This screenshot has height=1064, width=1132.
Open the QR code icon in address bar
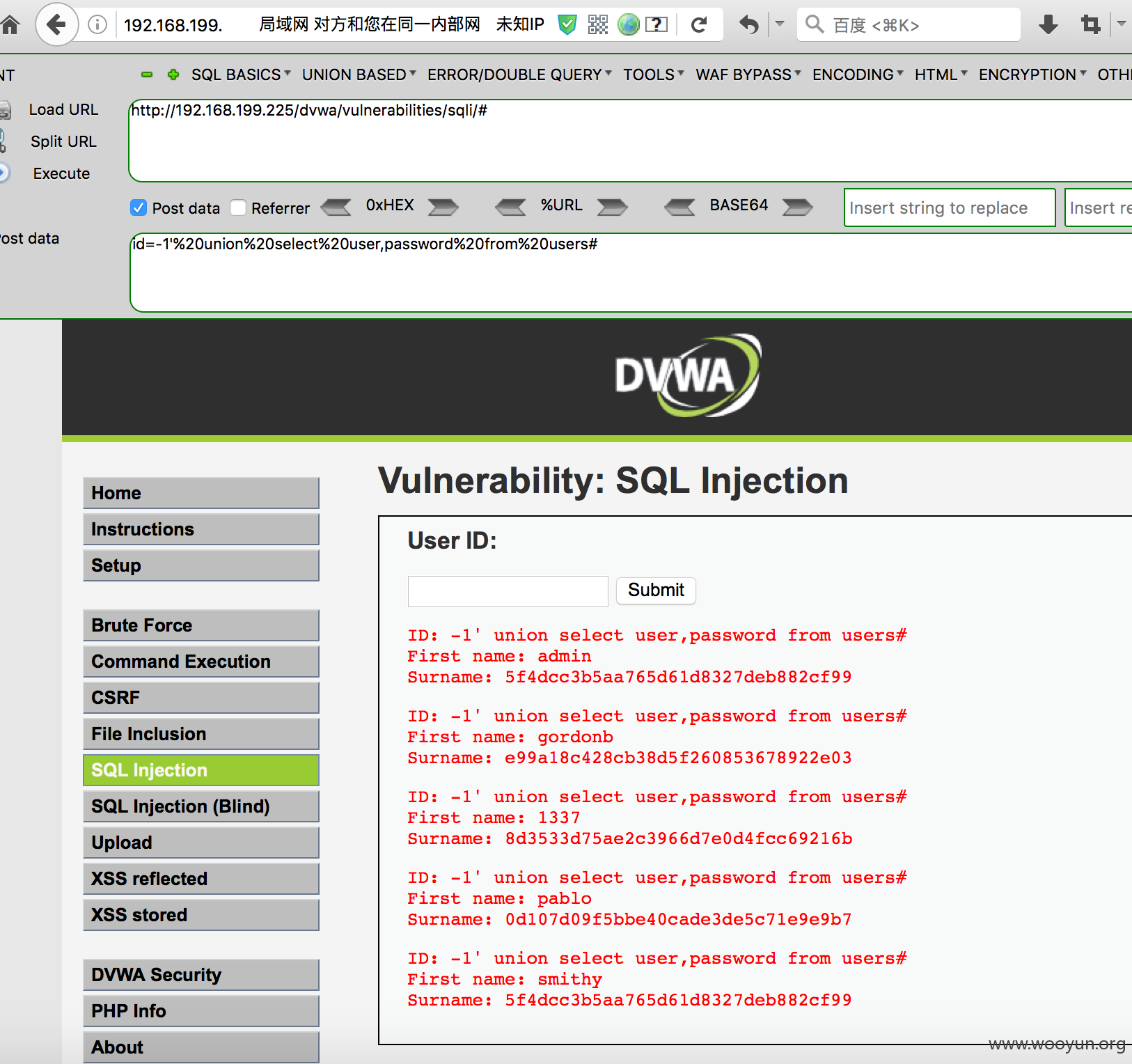[598, 25]
